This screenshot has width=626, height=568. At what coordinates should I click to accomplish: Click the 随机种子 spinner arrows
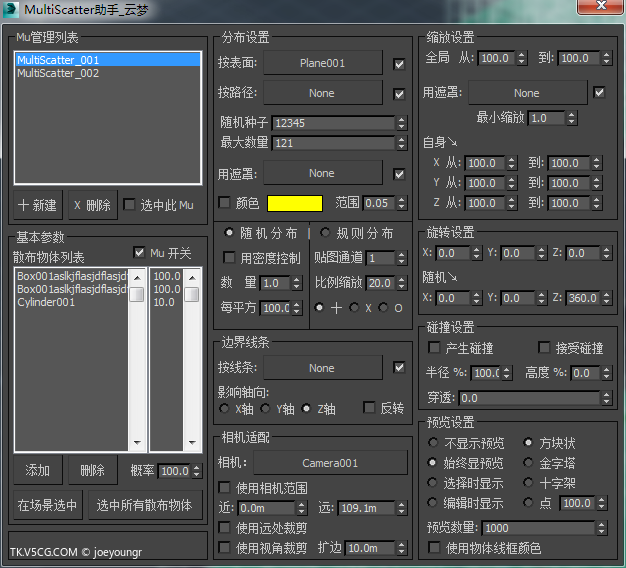click(x=402, y=123)
